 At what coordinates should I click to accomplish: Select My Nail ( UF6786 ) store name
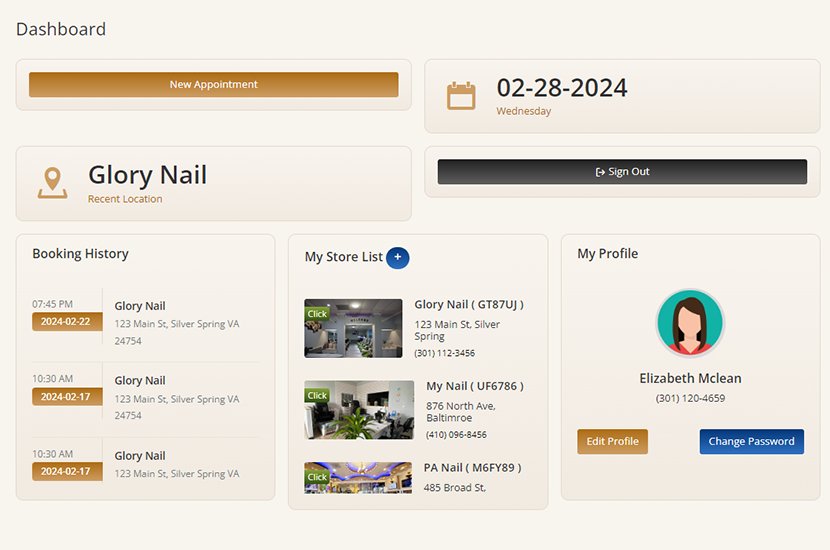[x=475, y=386]
